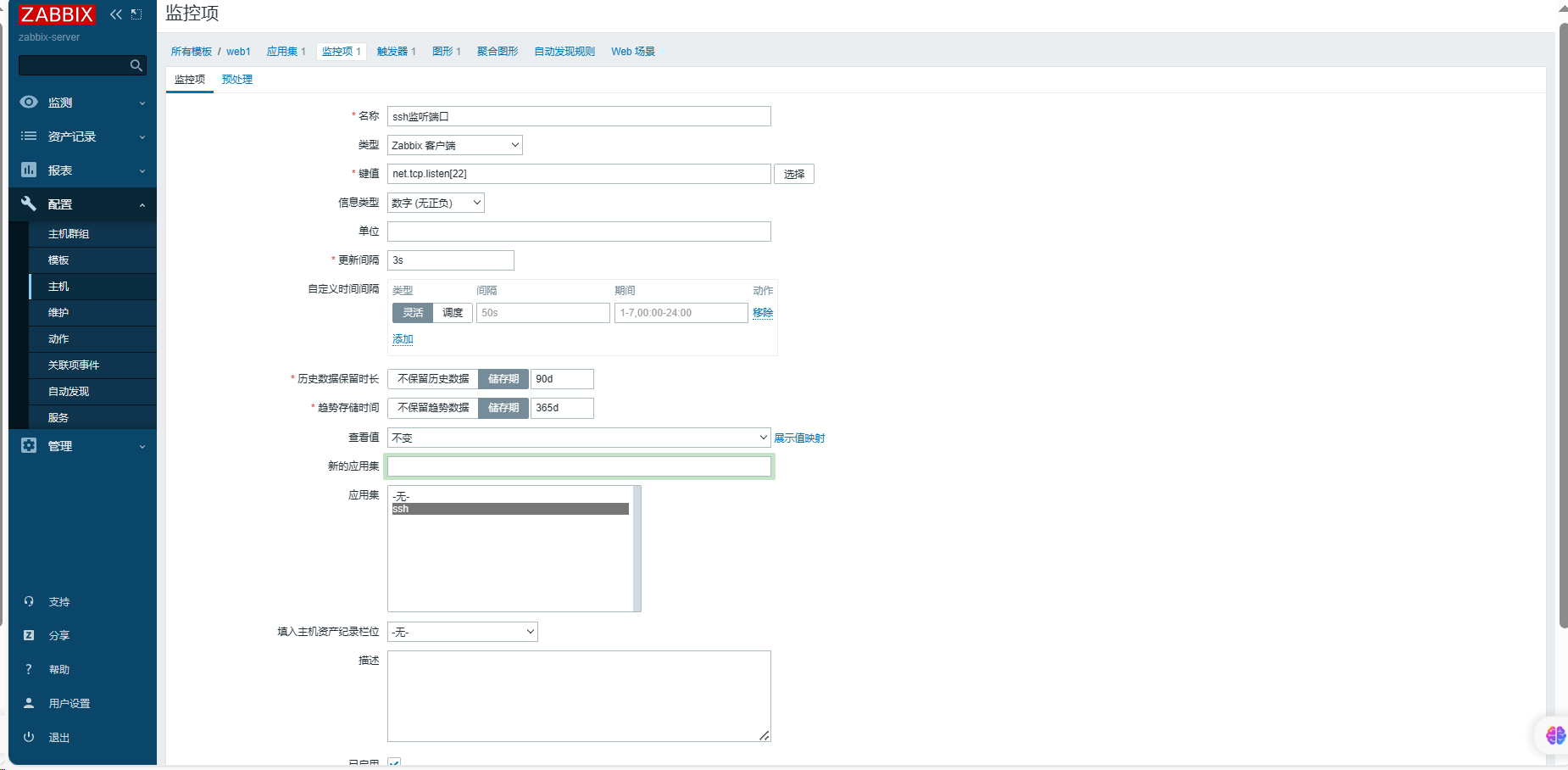Collapse the sidebar with double-arrow icon

coord(116,14)
